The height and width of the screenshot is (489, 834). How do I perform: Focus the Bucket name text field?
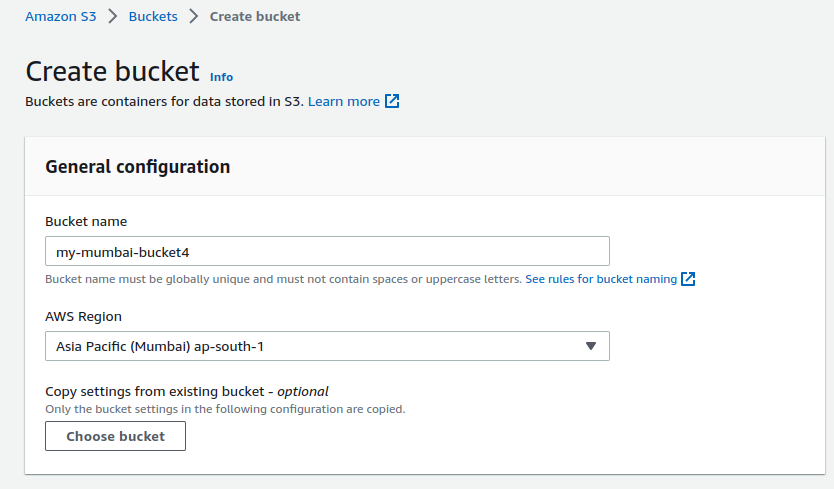coord(327,251)
